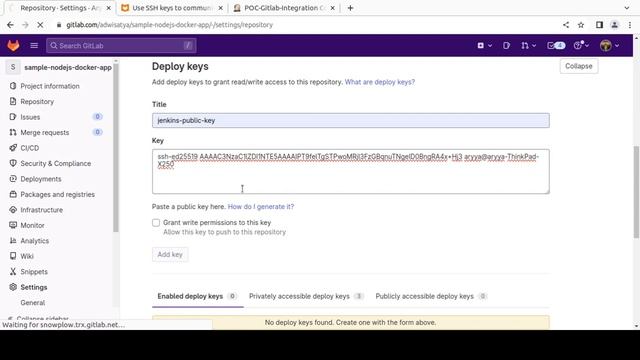Open the to-do list icon
Image resolution: width=640 pixels, height=360 pixels.
556,45
